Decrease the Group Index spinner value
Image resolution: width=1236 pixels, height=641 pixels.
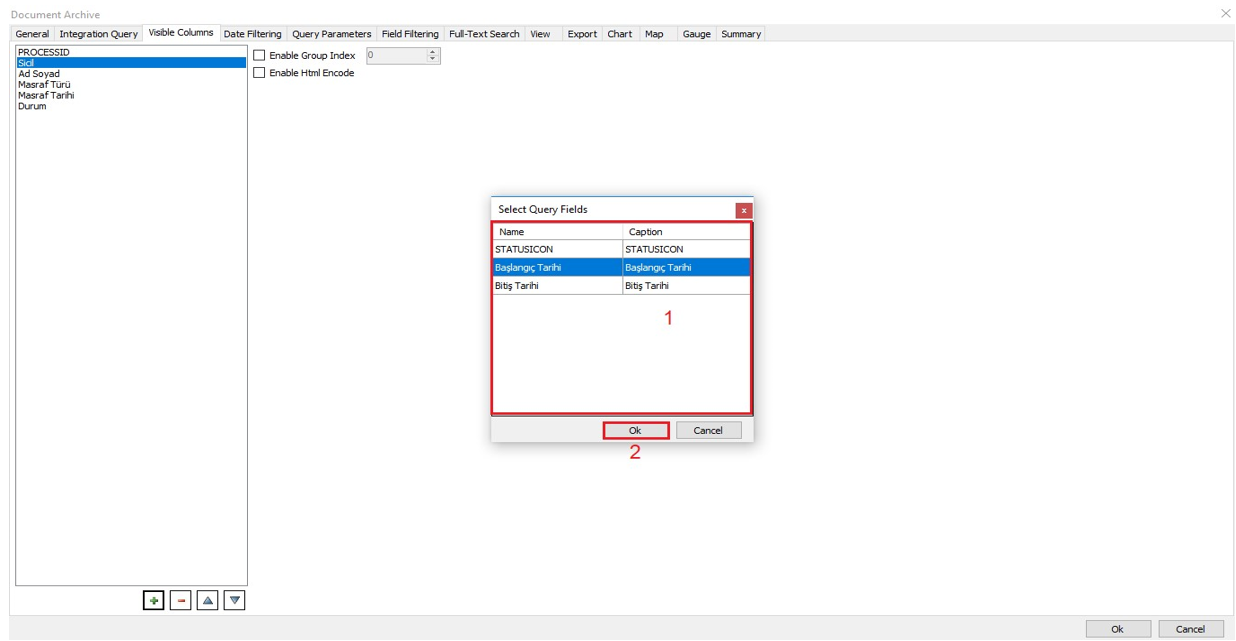click(x=433, y=60)
